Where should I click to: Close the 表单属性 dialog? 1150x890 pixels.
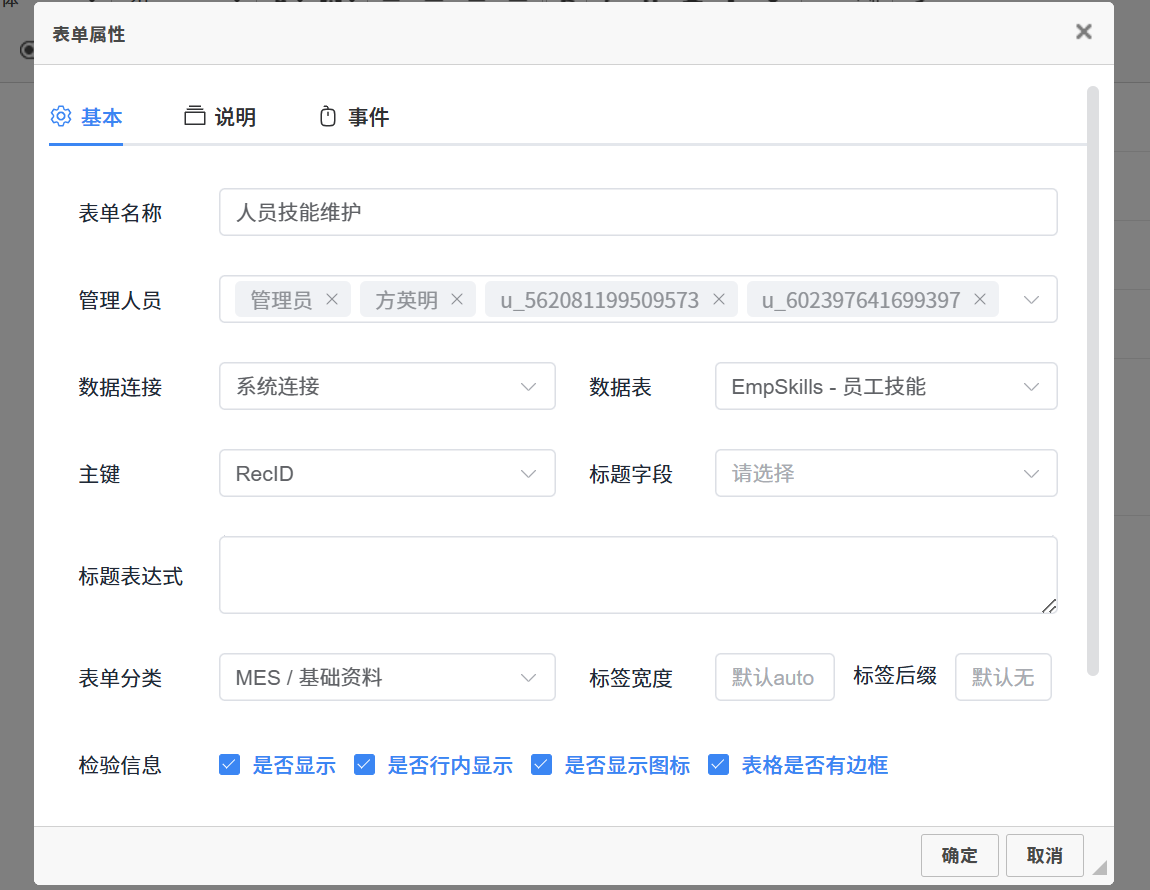[1083, 32]
